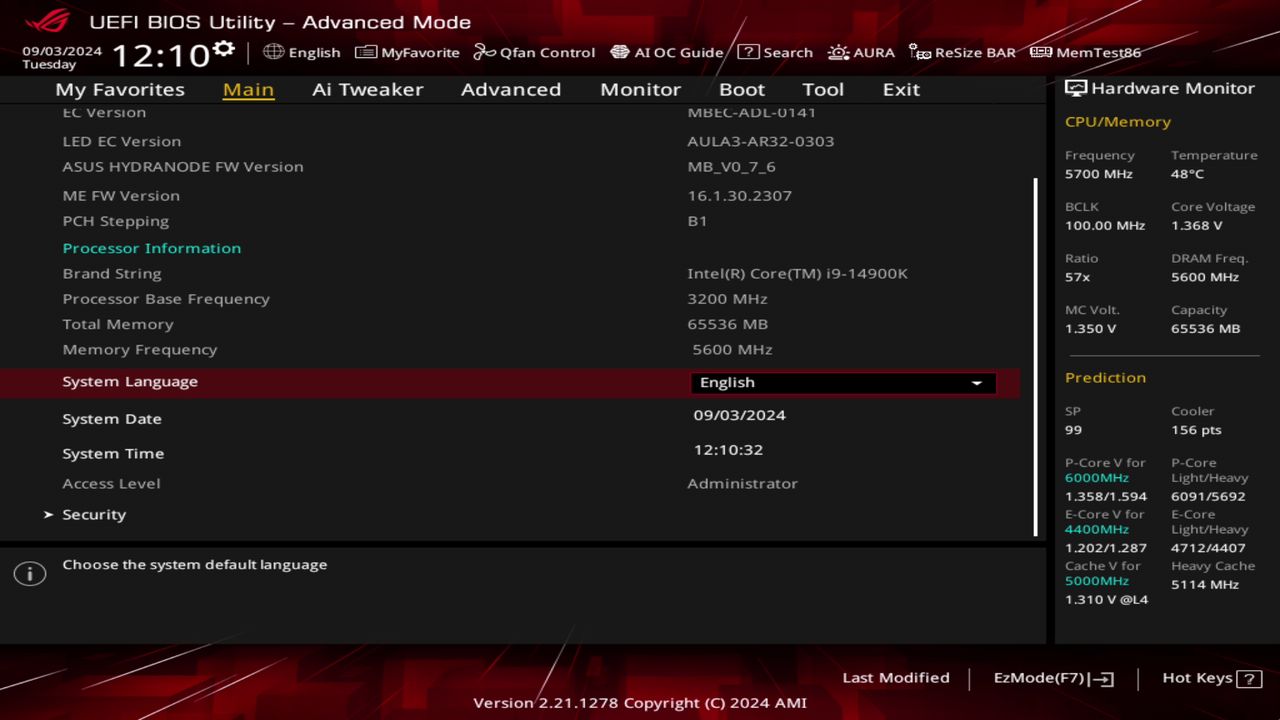This screenshot has width=1280, height=720.
Task: Open MyFavorite list icon
Action: pos(366,52)
